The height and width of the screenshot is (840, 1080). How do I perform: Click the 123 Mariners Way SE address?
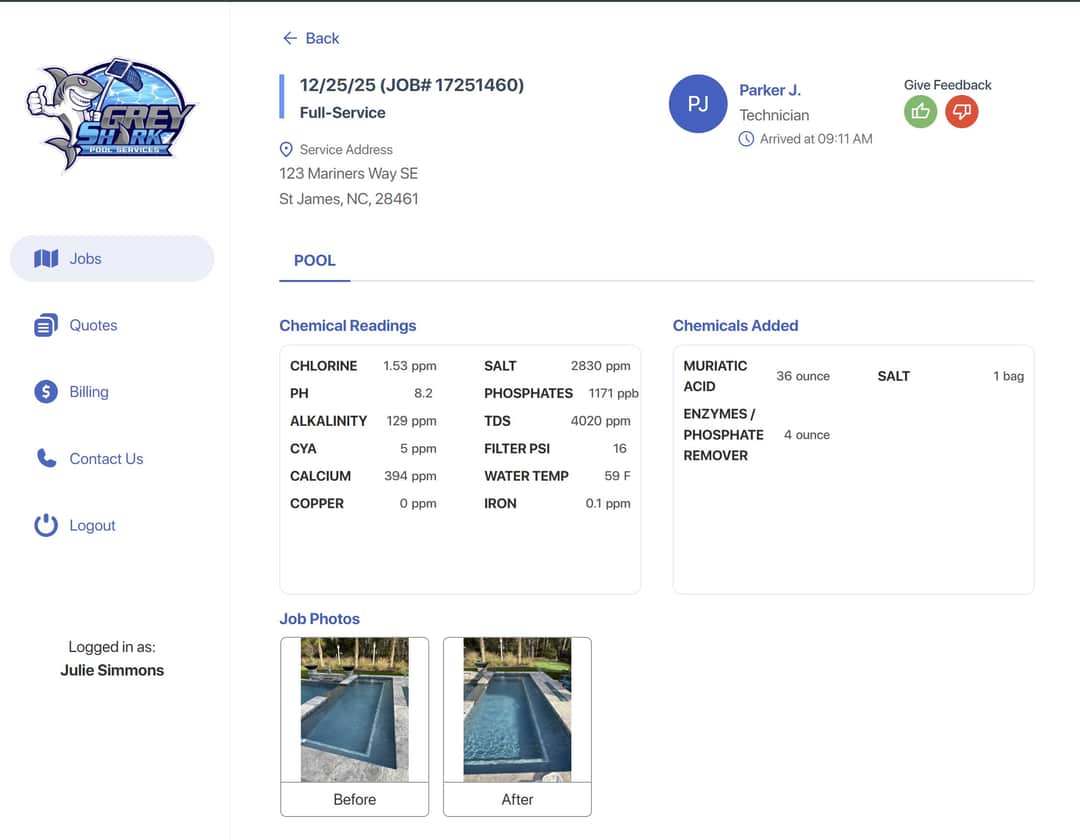click(349, 174)
